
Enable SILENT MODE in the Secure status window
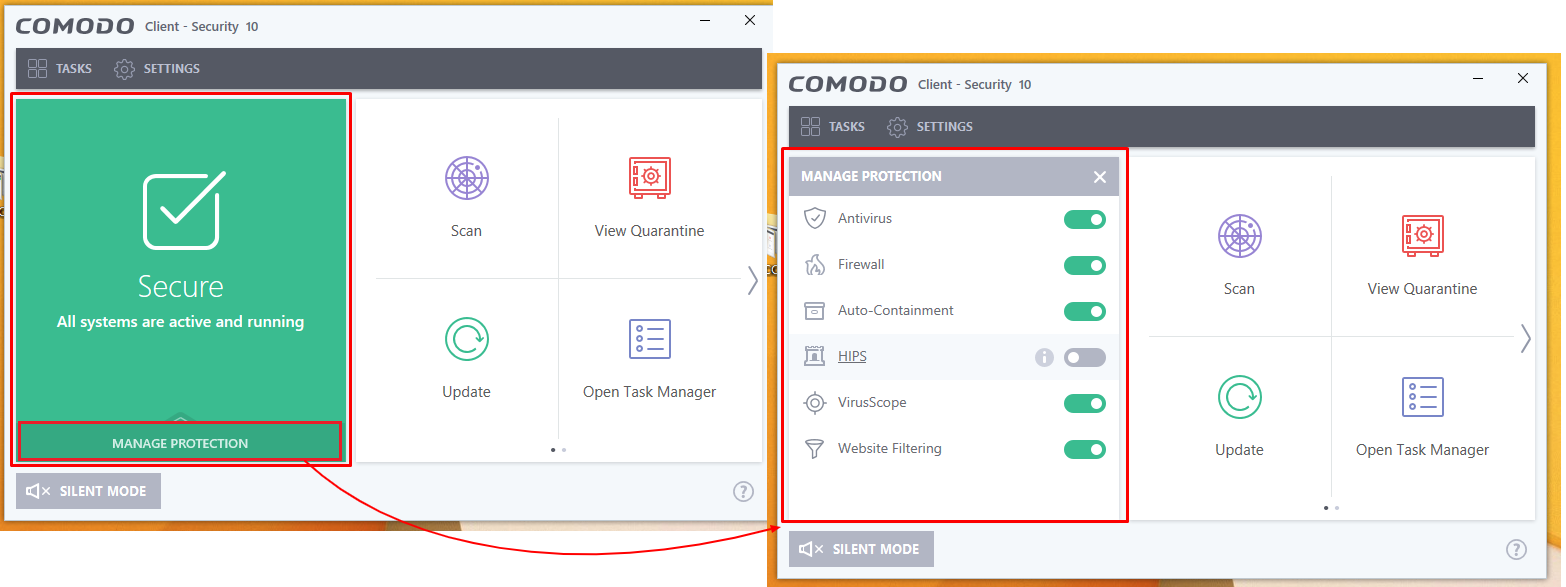[88, 491]
